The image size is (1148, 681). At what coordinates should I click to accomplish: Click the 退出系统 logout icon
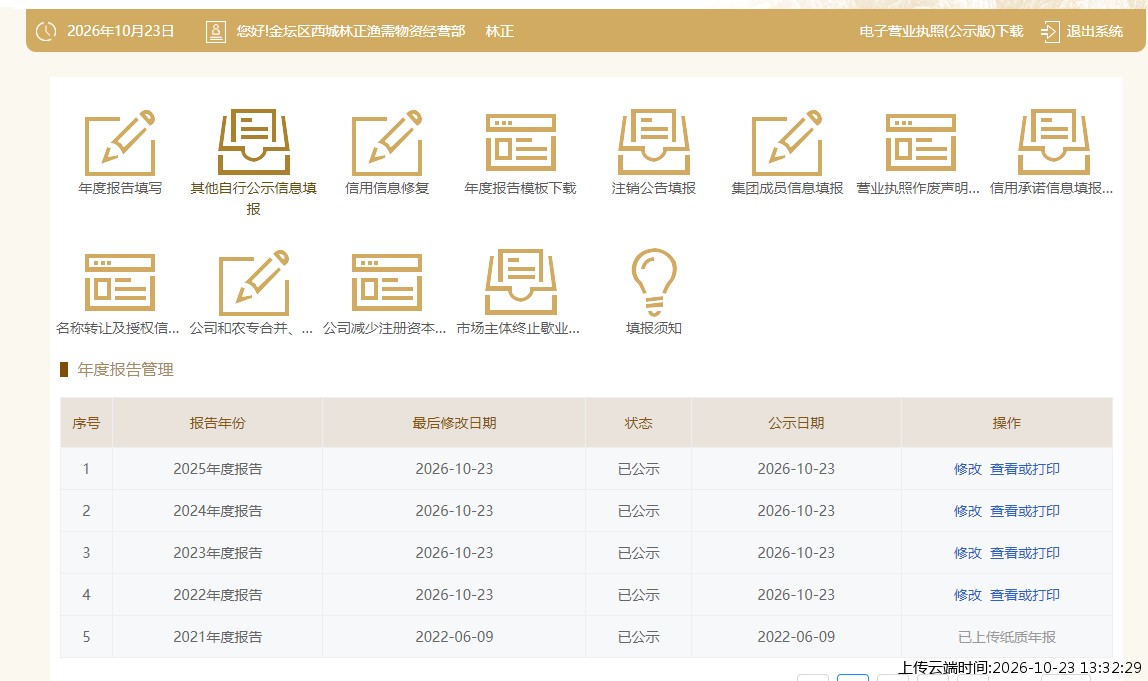click(1050, 31)
